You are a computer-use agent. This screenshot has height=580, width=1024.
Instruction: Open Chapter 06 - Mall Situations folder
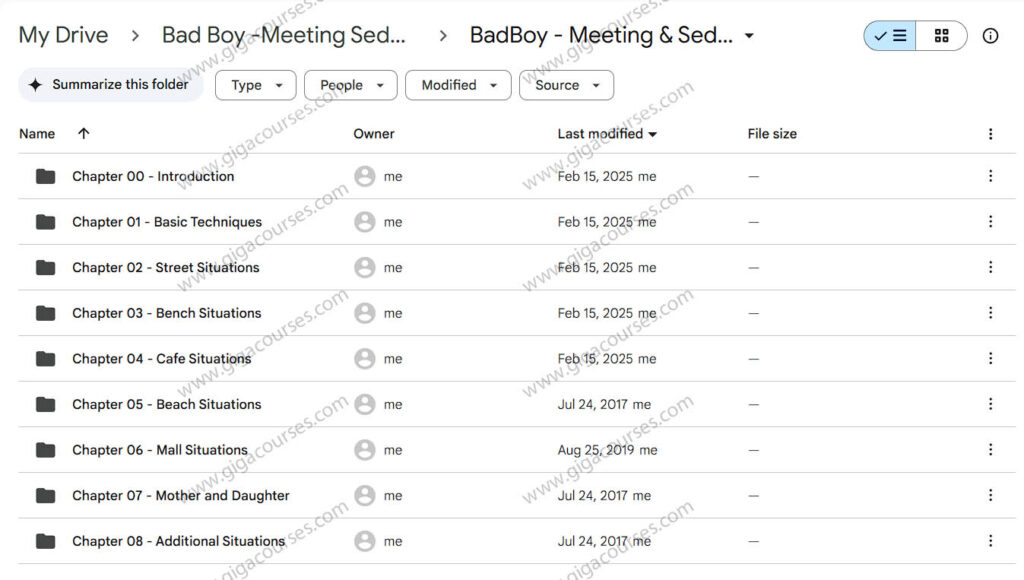tap(159, 450)
